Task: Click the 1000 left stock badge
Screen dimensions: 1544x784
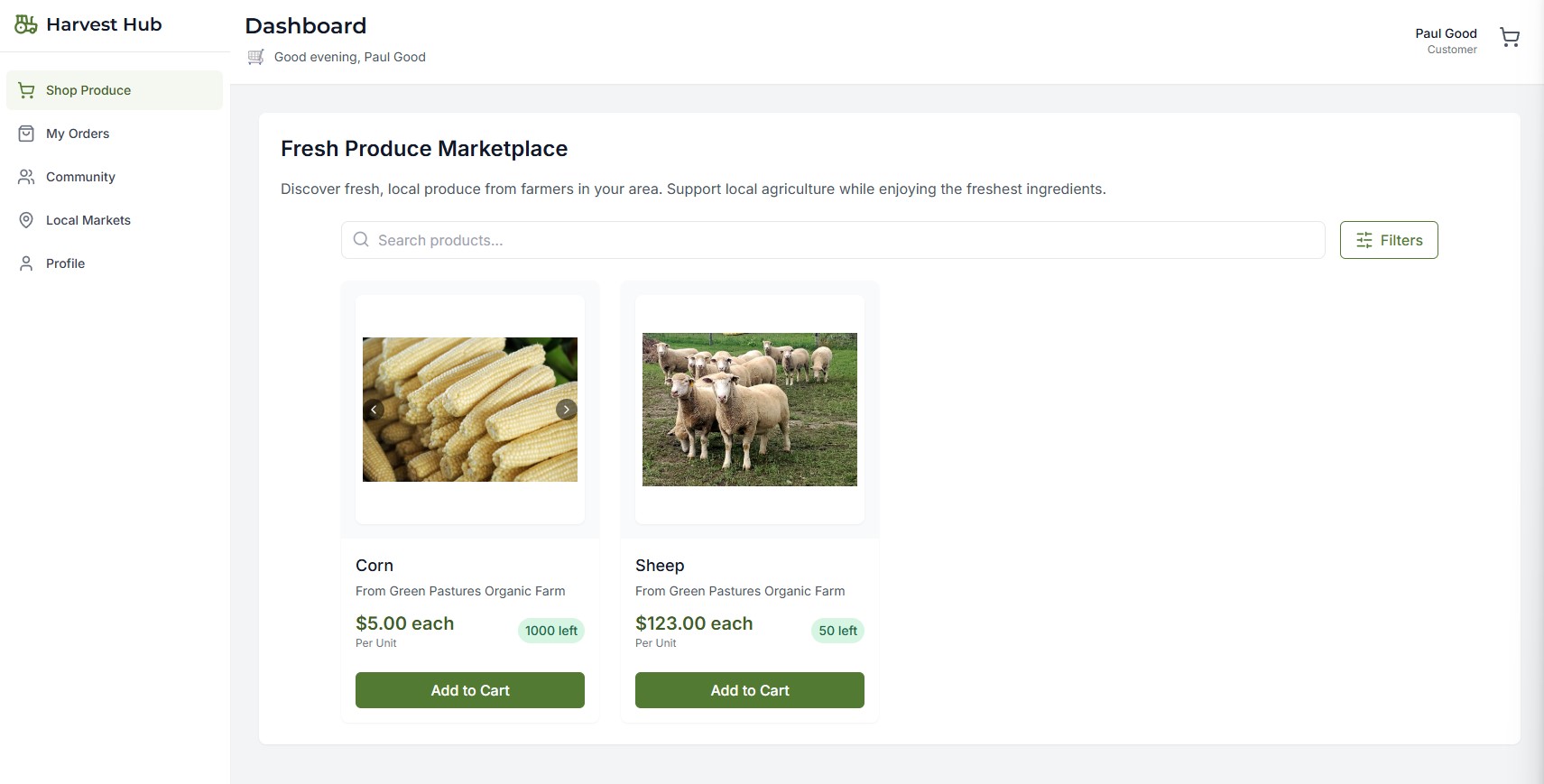Action: [550, 631]
